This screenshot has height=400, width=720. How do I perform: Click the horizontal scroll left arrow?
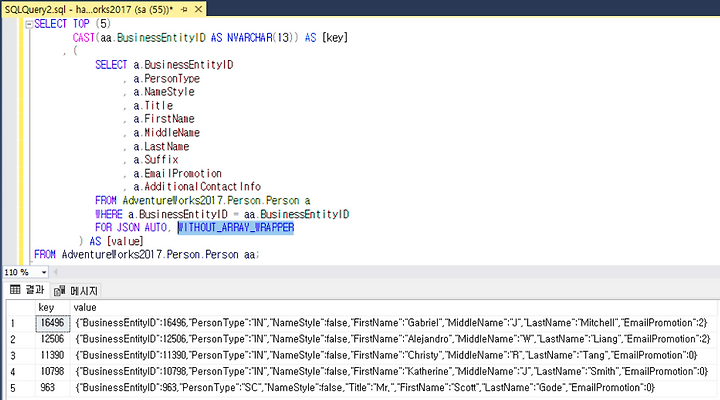(56, 272)
